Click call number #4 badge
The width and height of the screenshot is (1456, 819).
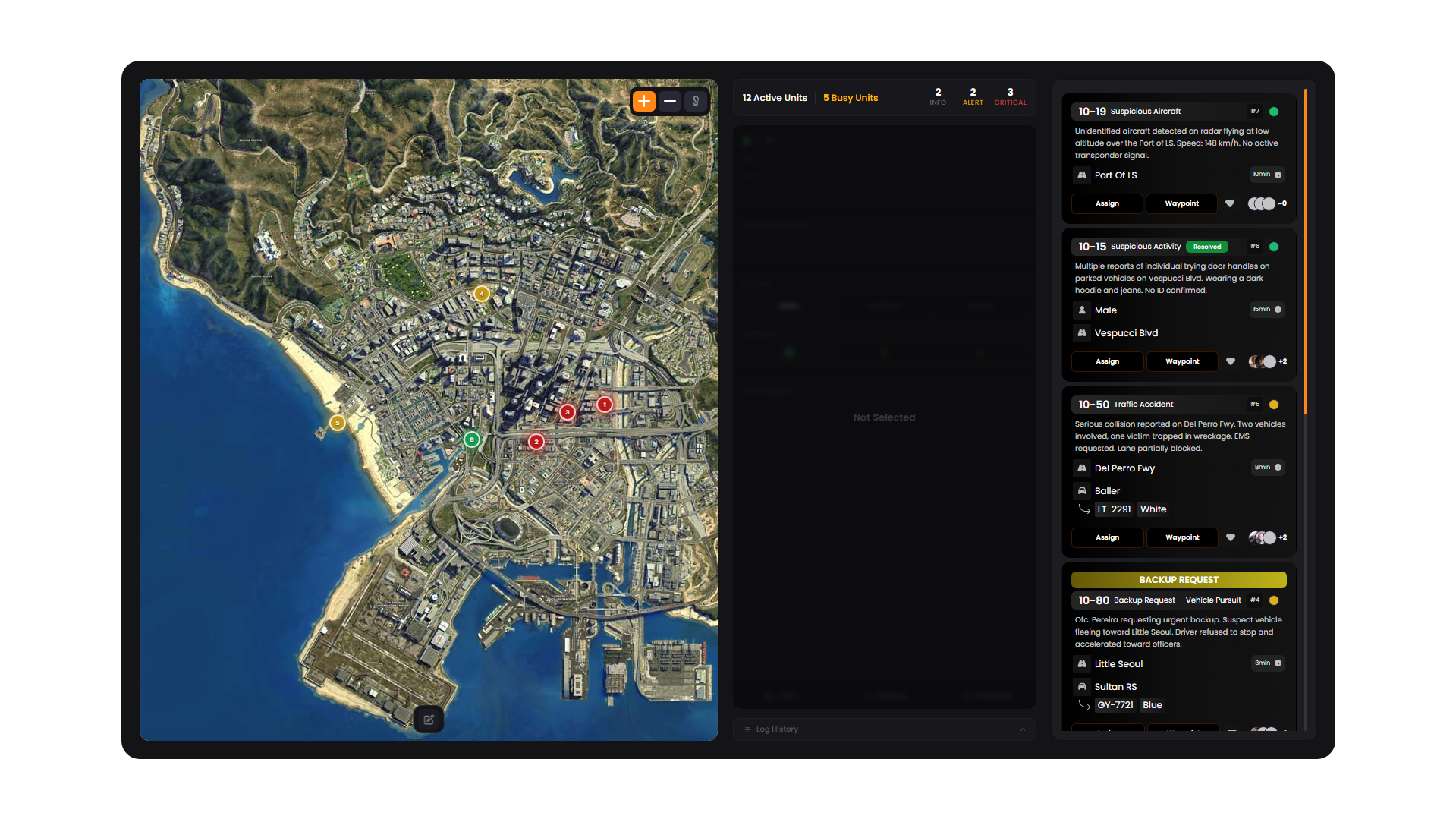pos(1255,600)
